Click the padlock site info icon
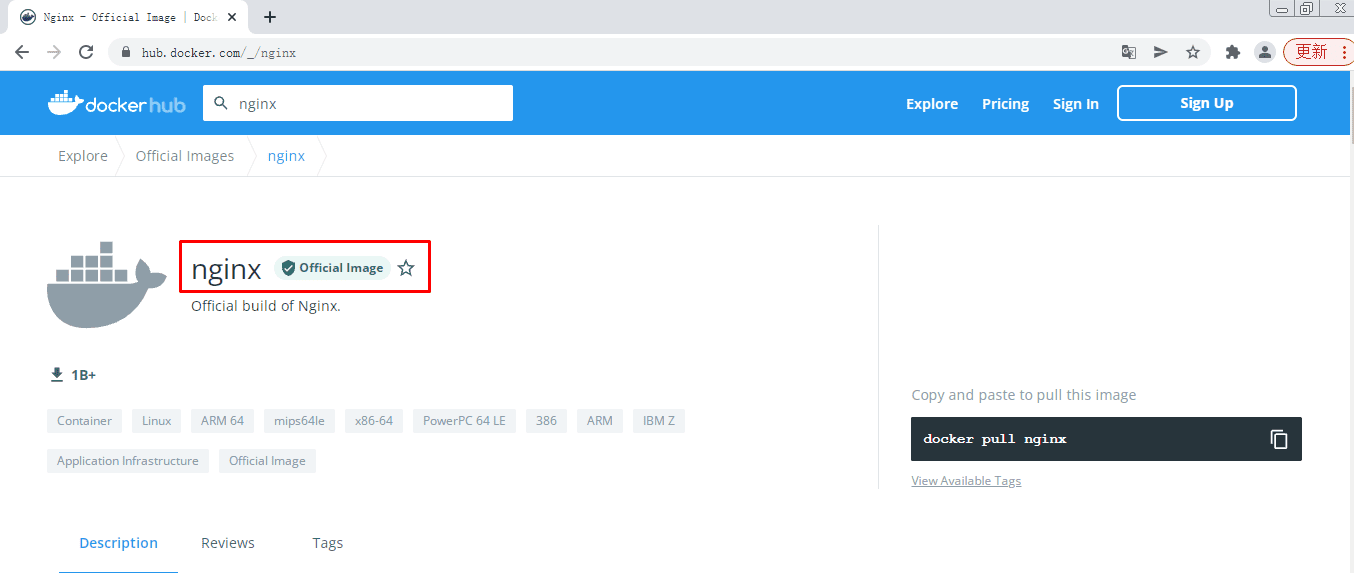Image resolution: width=1354 pixels, height=573 pixels. 126,52
